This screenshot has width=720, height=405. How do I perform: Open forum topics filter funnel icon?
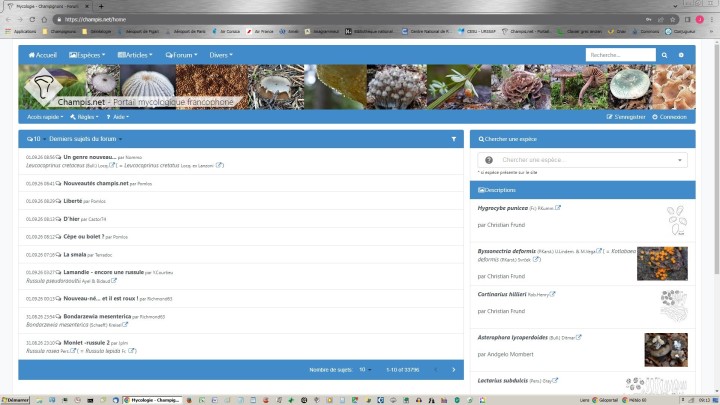(x=454, y=139)
